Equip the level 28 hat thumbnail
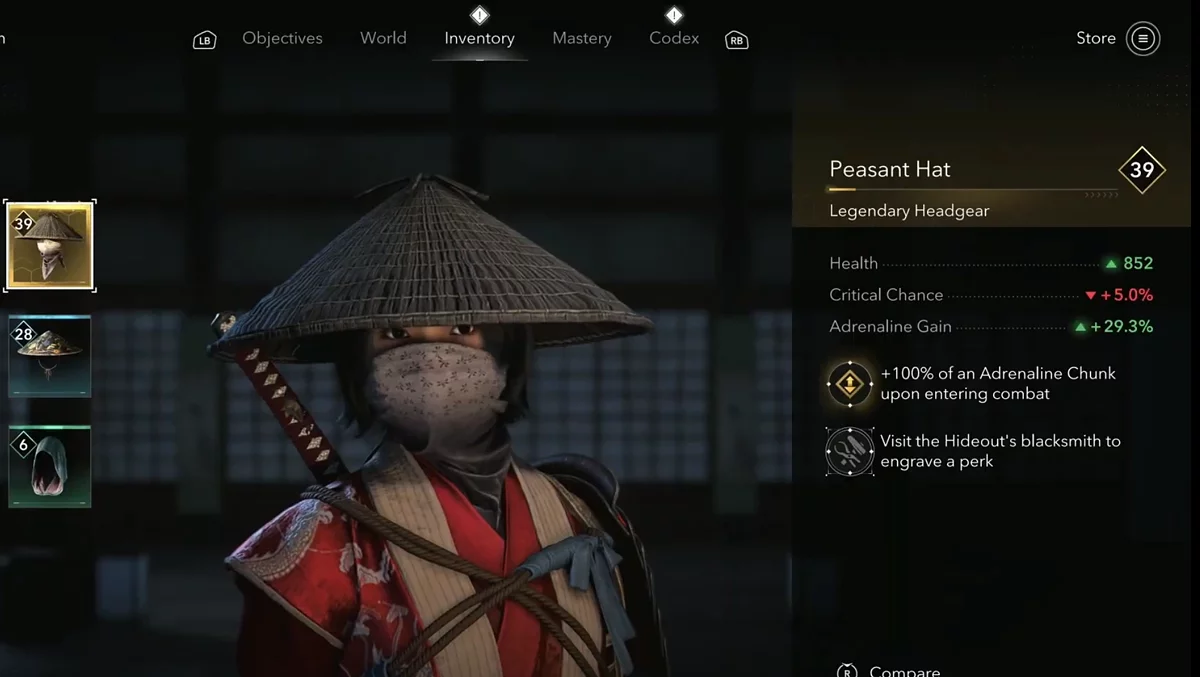 pyautogui.click(x=50, y=356)
